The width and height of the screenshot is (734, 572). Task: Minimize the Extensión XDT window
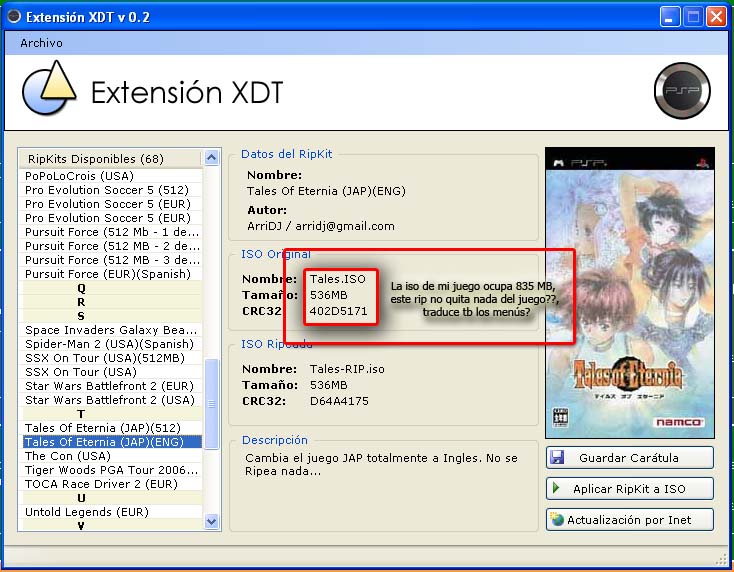pos(670,17)
